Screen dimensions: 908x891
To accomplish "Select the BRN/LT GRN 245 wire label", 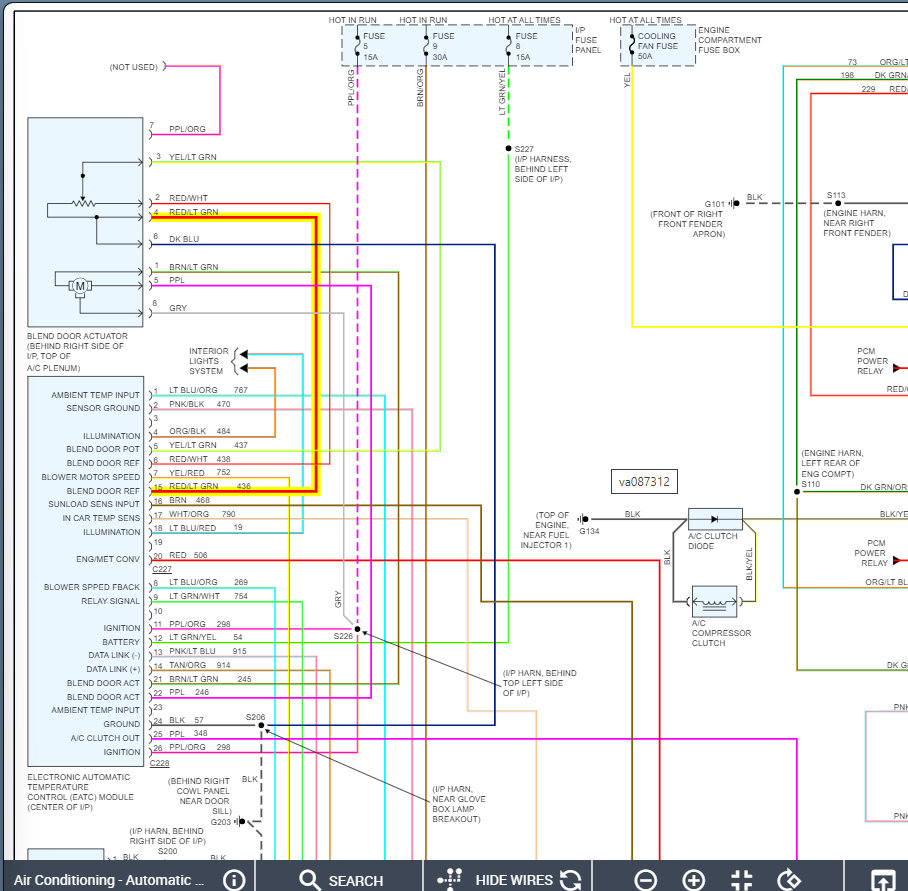I will click(x=210, y=679).
